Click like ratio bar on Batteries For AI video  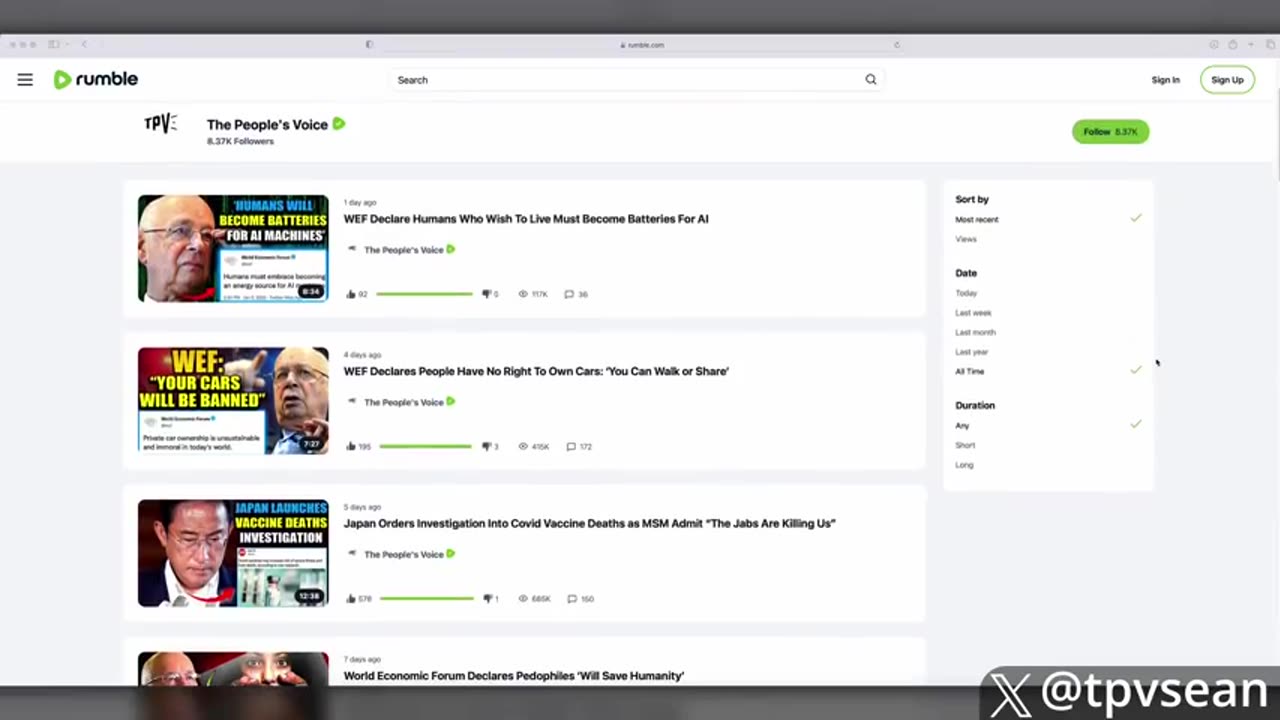click(425, 294)
